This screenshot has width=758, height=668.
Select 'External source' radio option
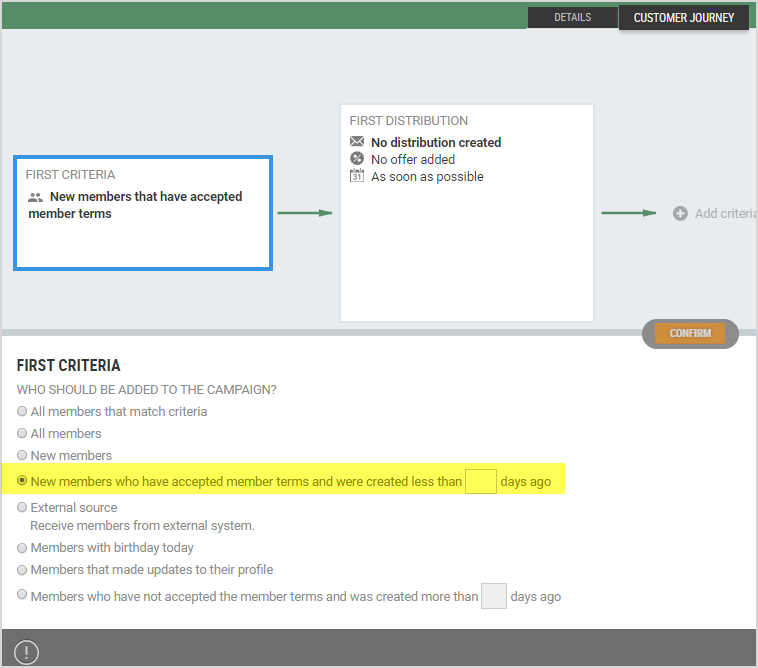[x=22, y=508]
